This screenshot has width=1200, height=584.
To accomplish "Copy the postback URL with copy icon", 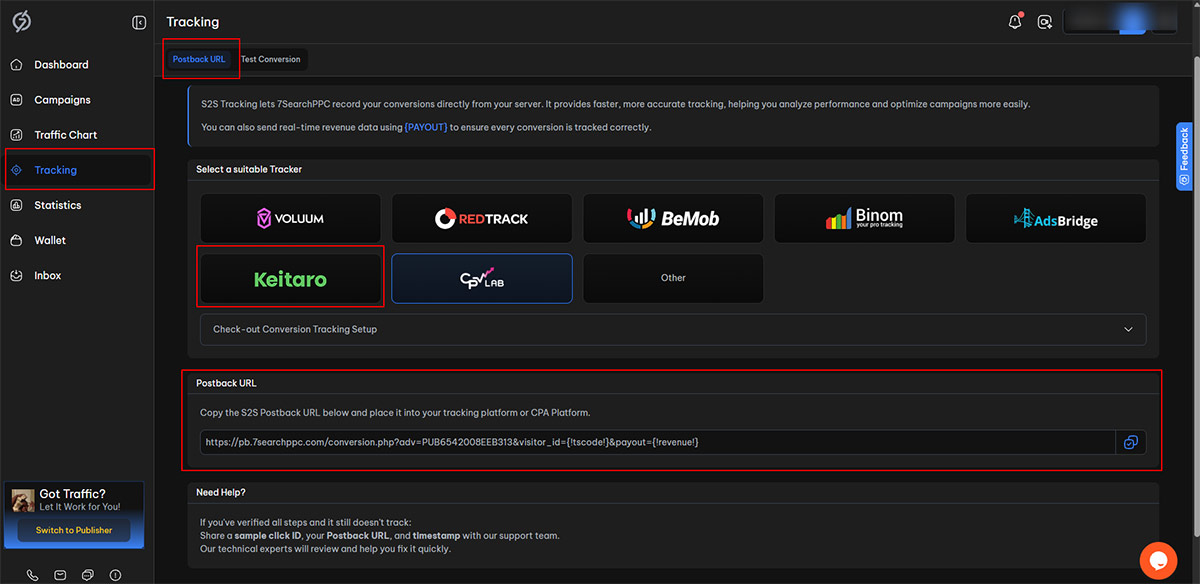I will point(1131,442).
